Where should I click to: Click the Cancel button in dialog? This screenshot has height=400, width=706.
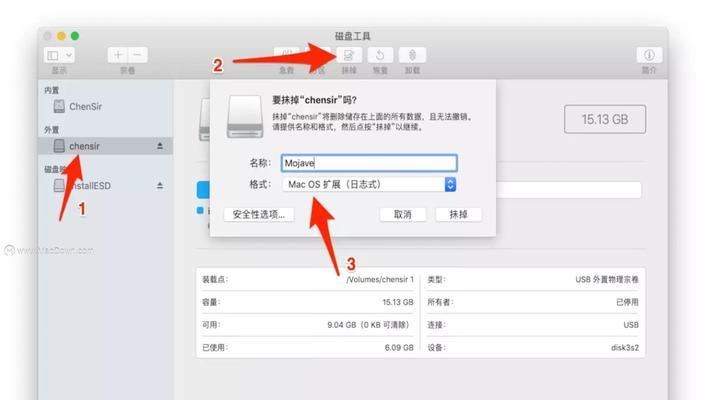click(x=403, y=214)
